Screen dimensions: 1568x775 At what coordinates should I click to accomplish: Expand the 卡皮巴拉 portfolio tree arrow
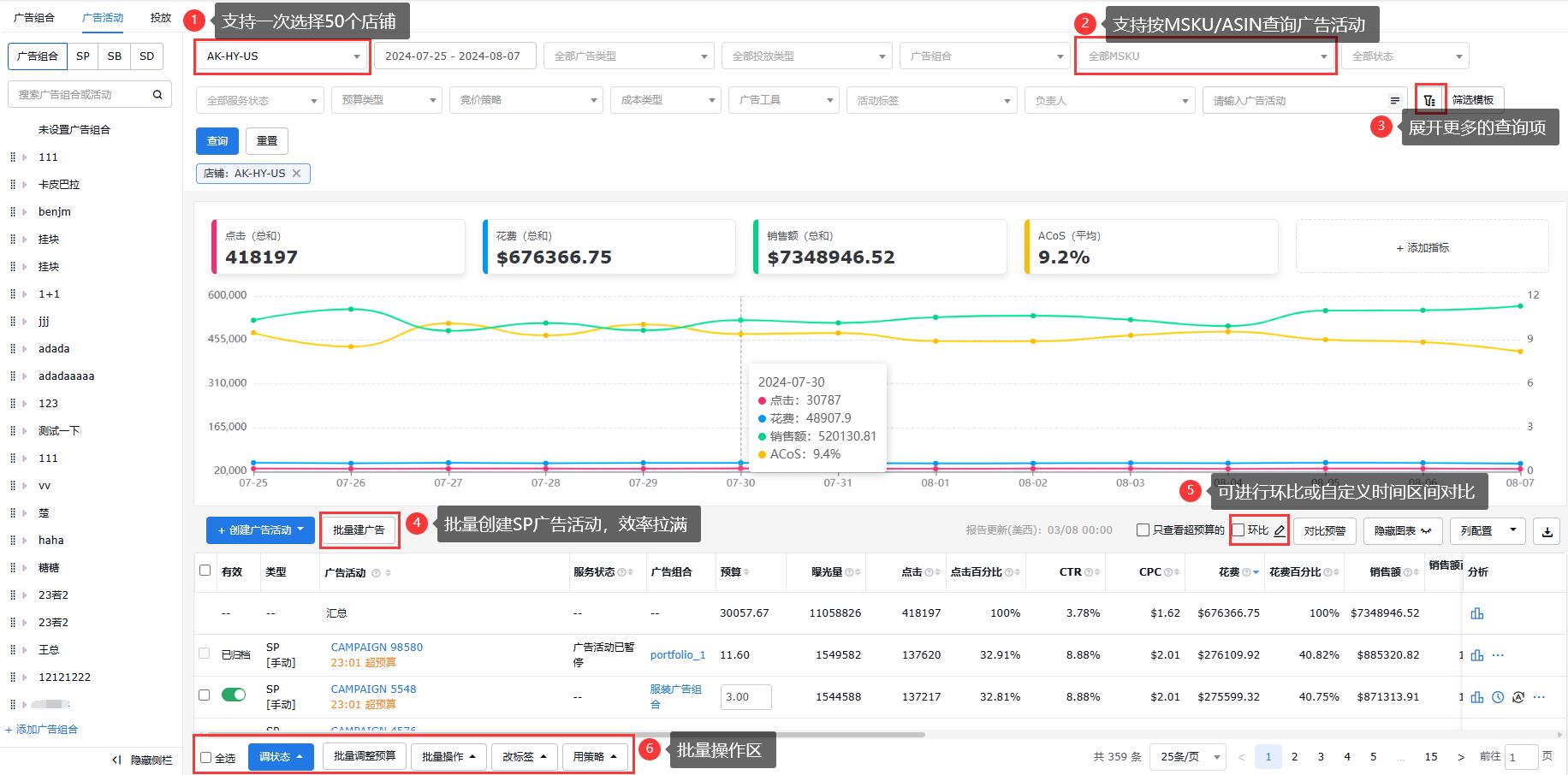pyautogui.click(x=25, y=185)
